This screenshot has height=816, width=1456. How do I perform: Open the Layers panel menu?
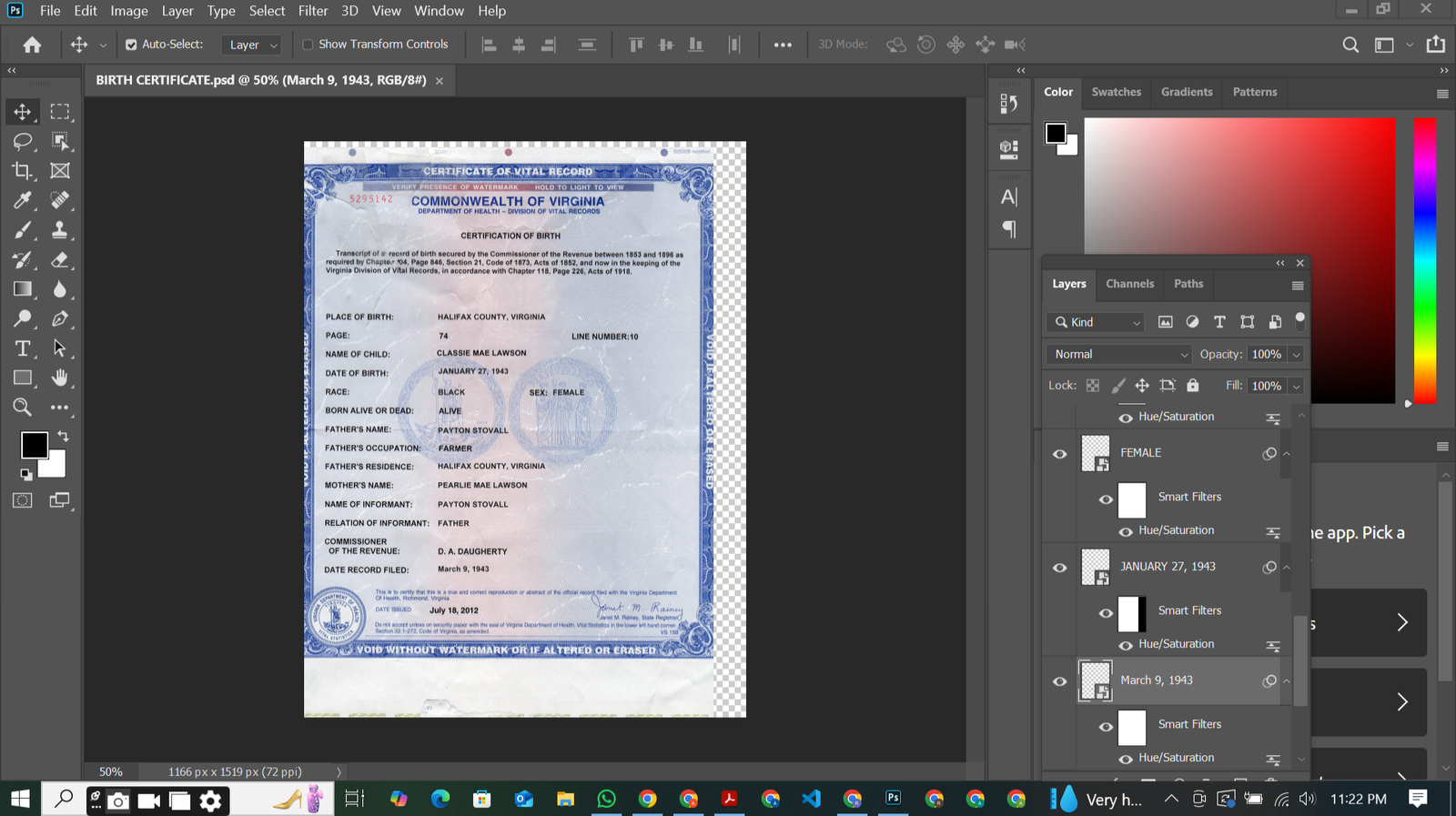tap(1298, 286)
